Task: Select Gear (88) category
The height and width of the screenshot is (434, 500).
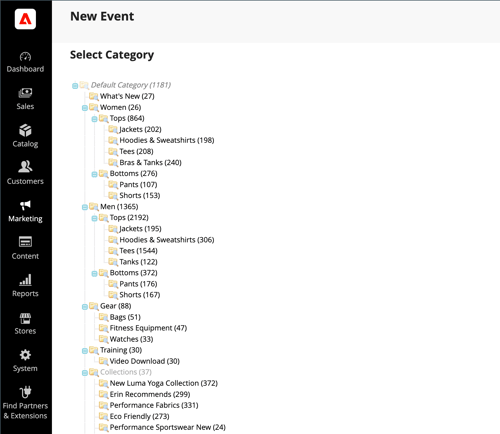Action: [116, 306]
